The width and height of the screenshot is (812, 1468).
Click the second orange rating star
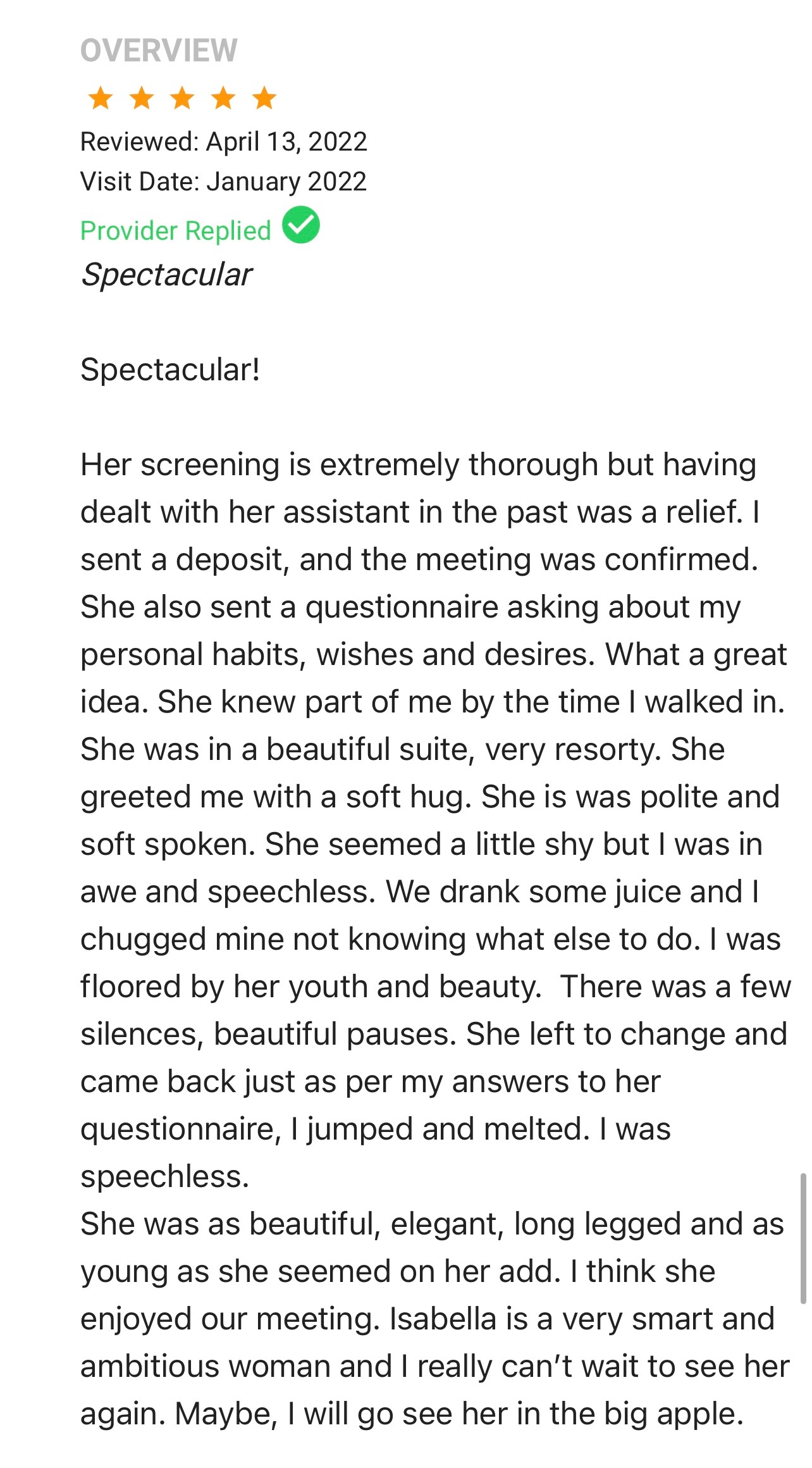coord(142,99)
